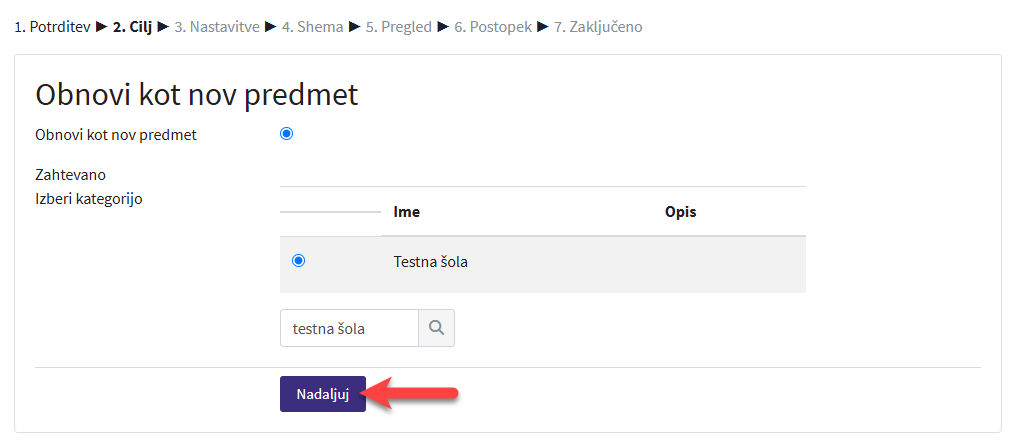Go to step "1. Potrditev"

pyautogui.click(x=52, y=27)
